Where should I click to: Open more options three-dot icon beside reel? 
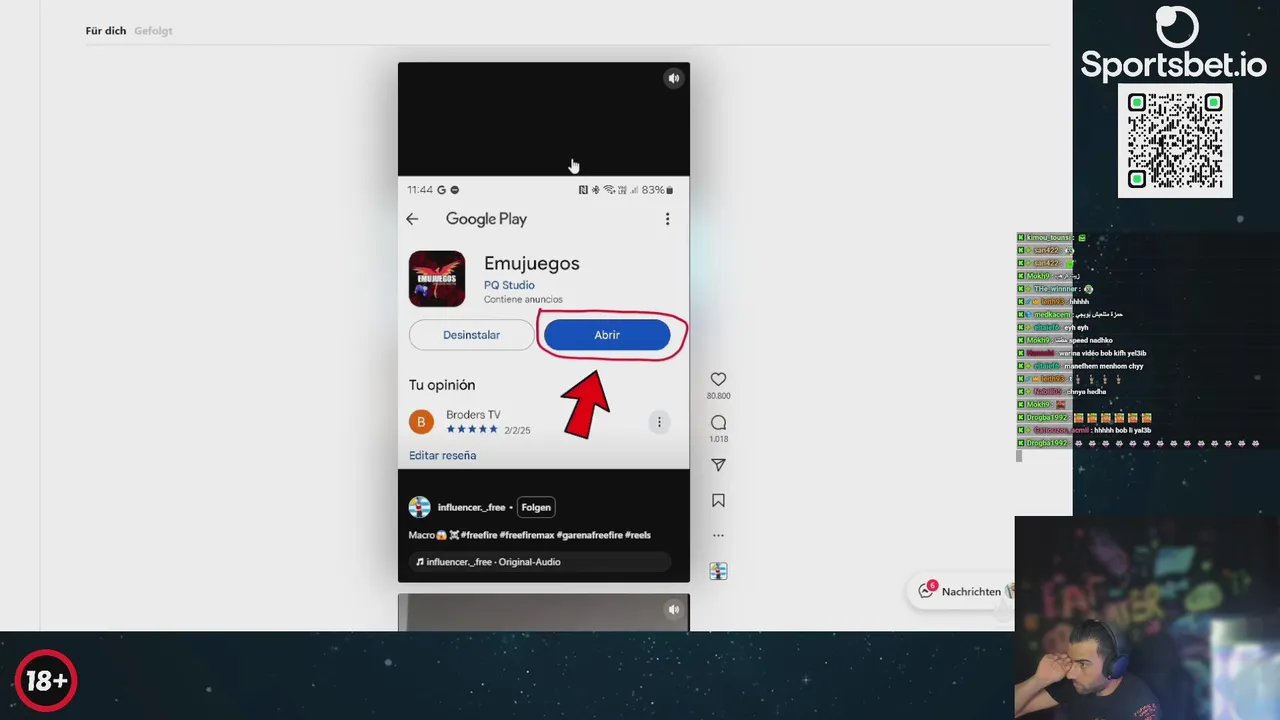tap(718, 536)
